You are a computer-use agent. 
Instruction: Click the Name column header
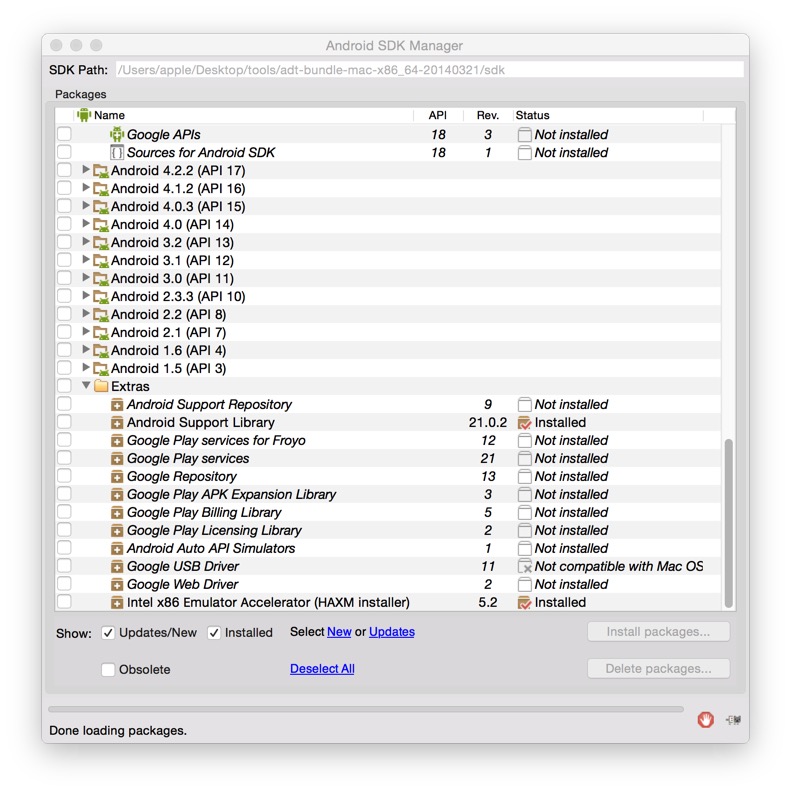244,115
